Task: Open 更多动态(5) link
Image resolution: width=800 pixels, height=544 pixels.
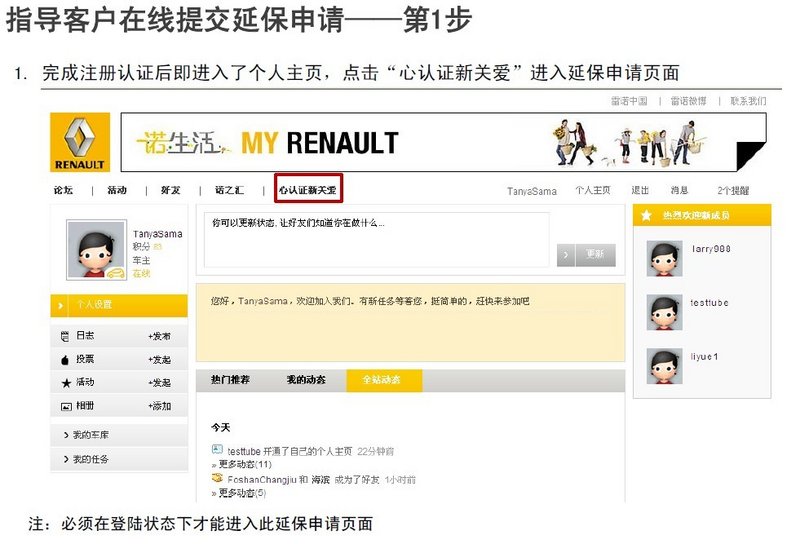Action: [x=243, y=493]
